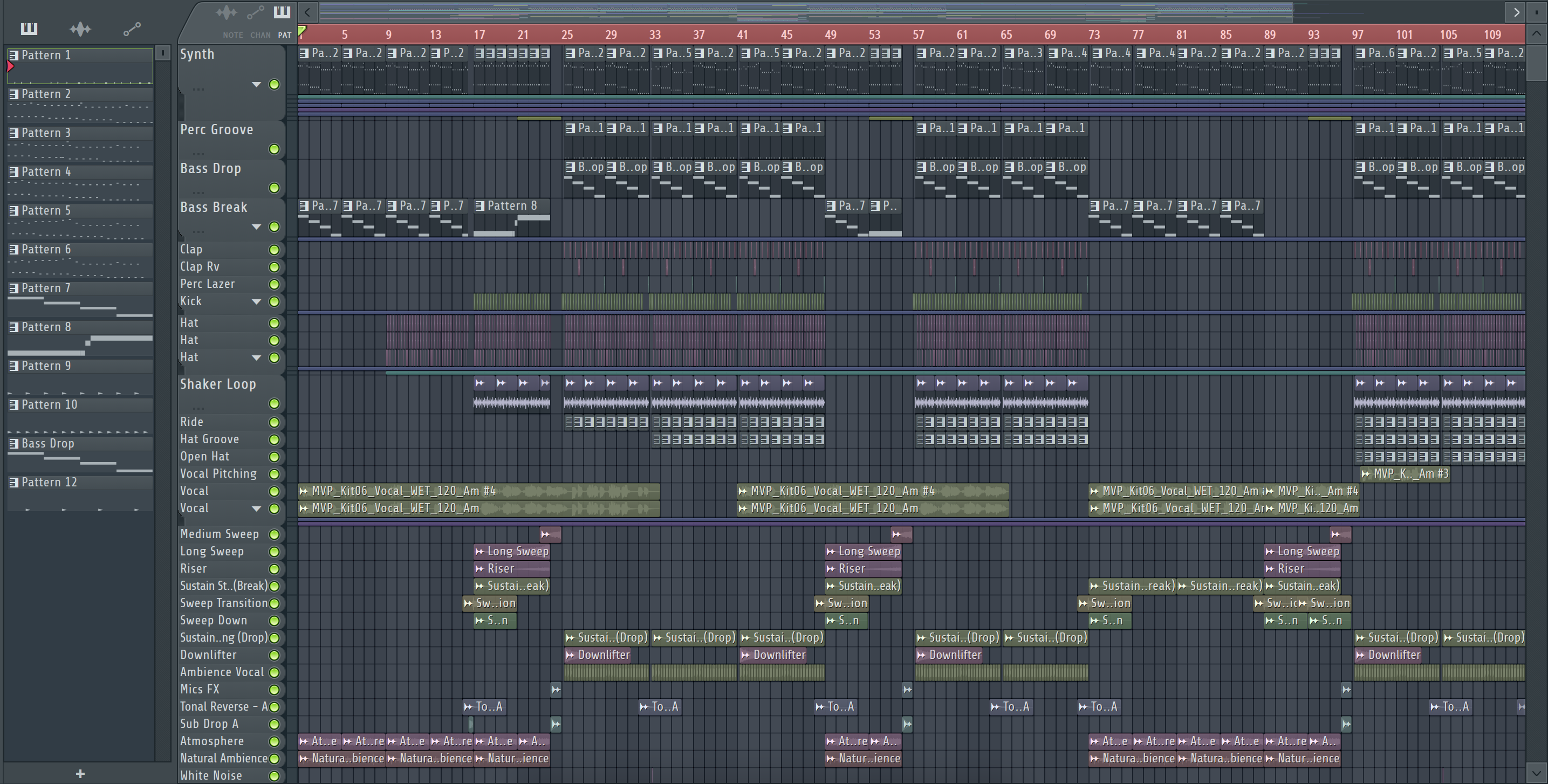The width and height of the screenshot is (1548, 784).
Task: Select the audio waveform icon in picker panel
Action: click(x=80, y=28)
